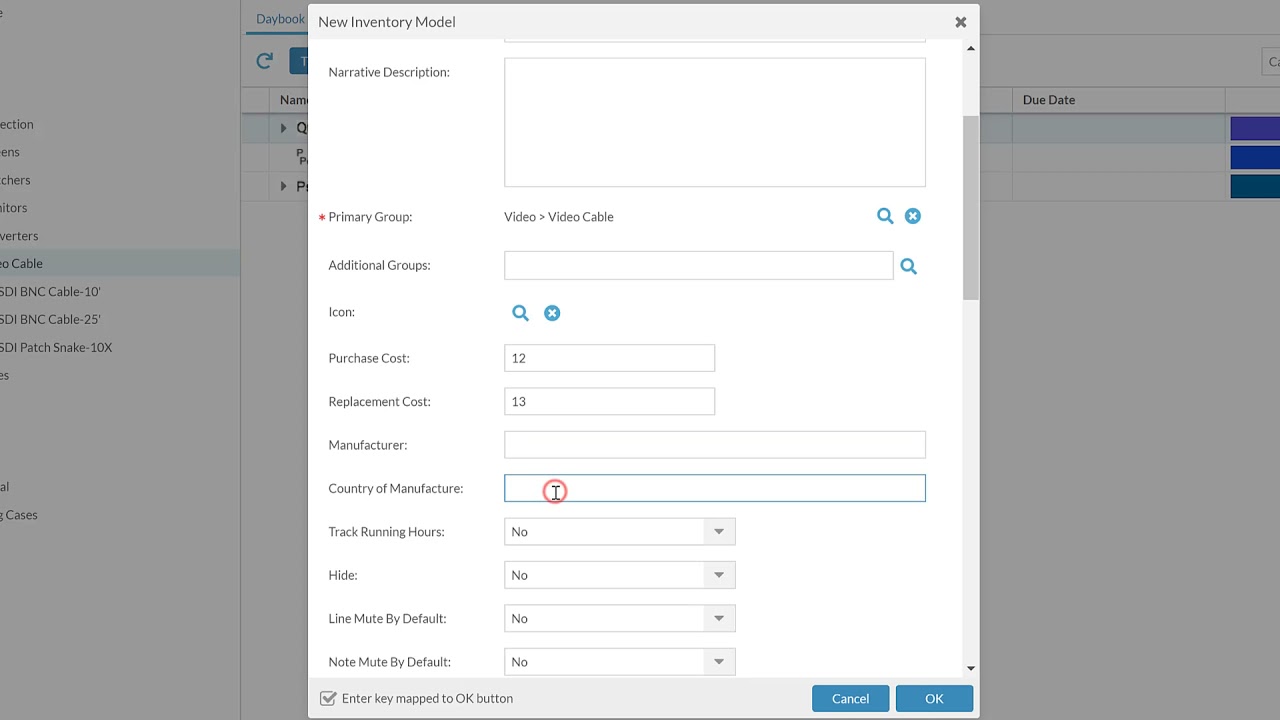
Task: Click the Replacement Cost input field
Action: click(x=609, y=402)
